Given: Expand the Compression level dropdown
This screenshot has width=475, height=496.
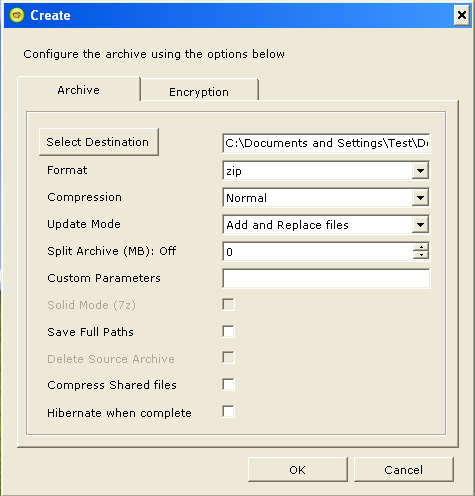Looking at the screenshot, I should pyautogui.click(x=420, y=198).
